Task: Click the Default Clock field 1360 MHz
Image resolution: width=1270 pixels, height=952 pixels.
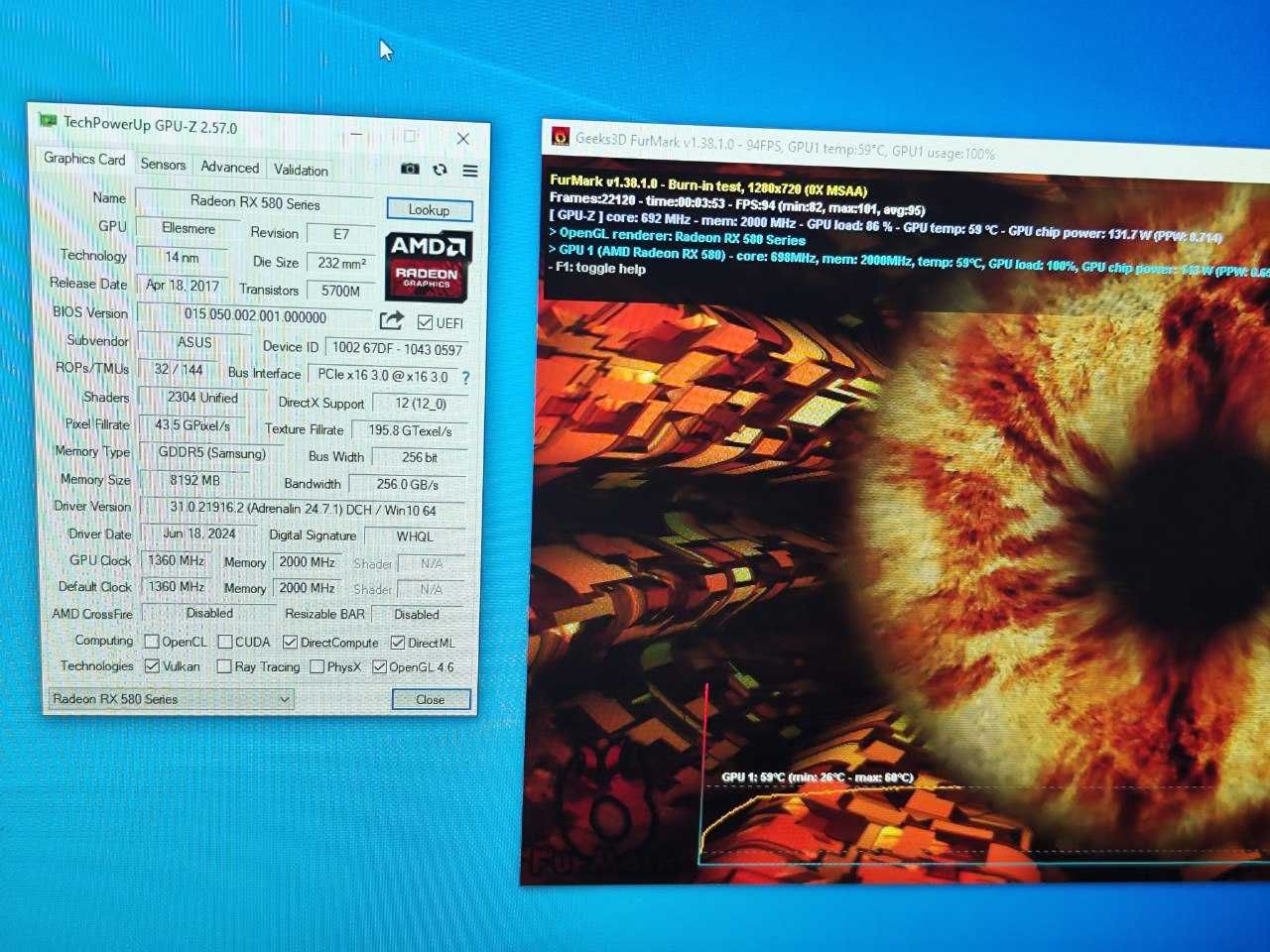Action: (x=176, y=586)
